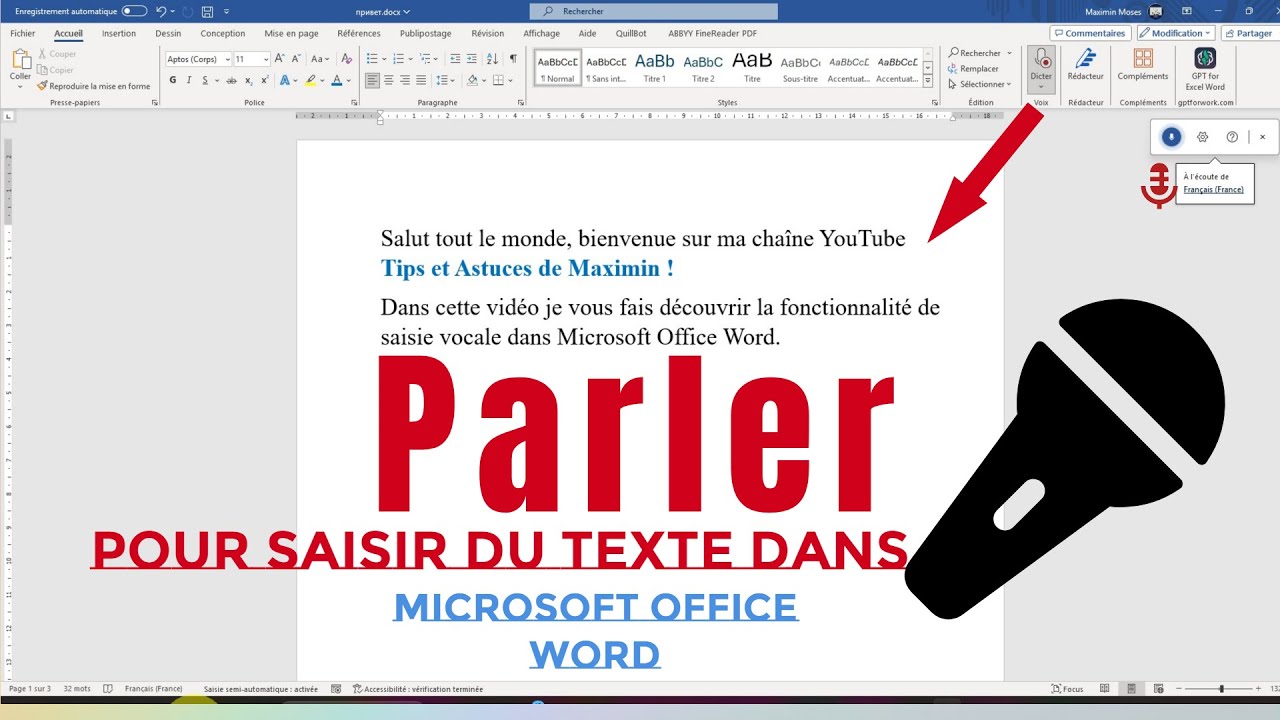Align text right
Screen dimensions: 1280x720
click(404, 80)
